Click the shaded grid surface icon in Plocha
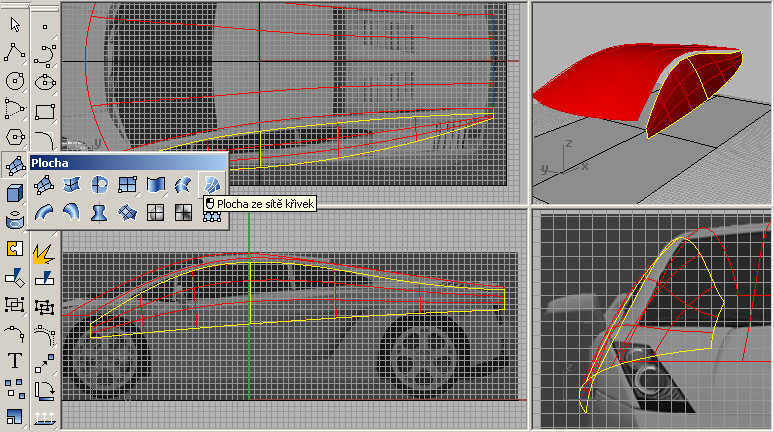 point(183,213)
